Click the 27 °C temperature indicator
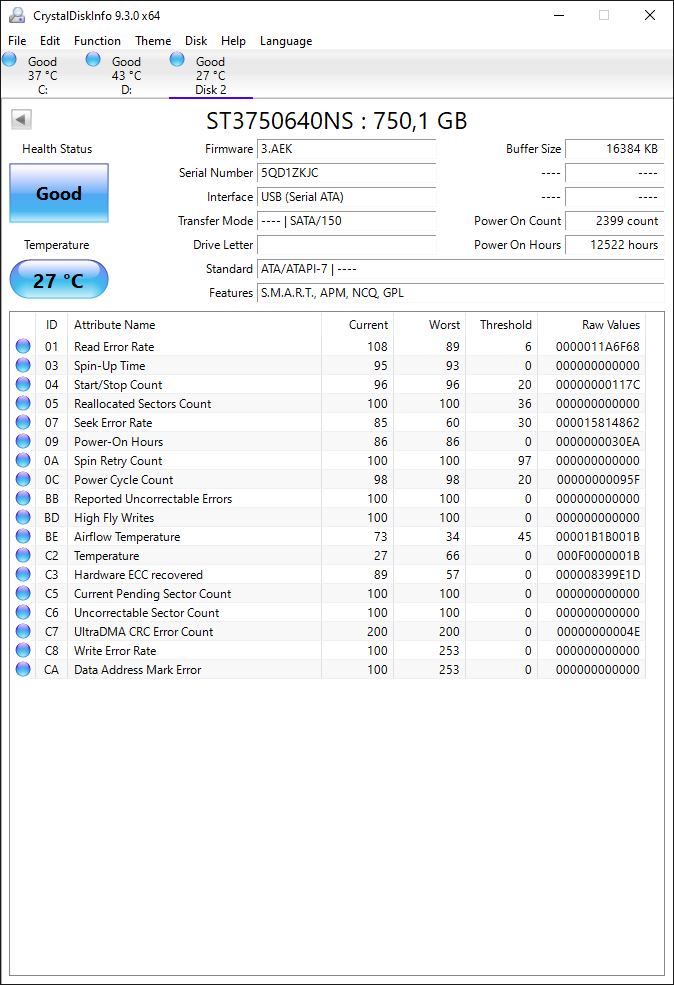 click(x=59, y=280)
